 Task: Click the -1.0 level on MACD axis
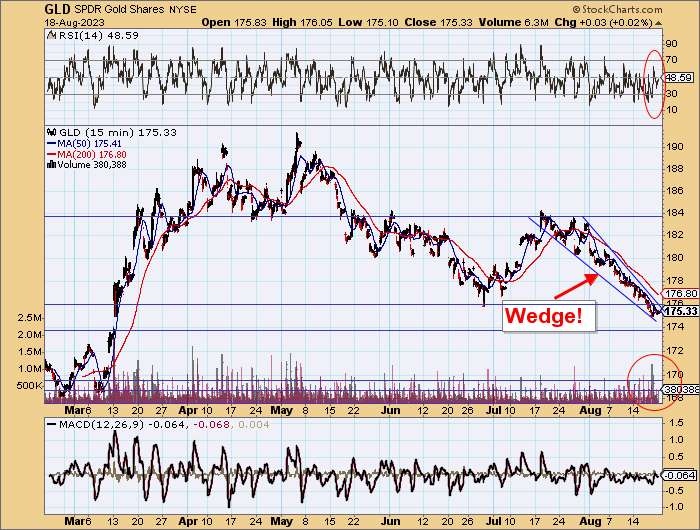click(x=674, y=507)
